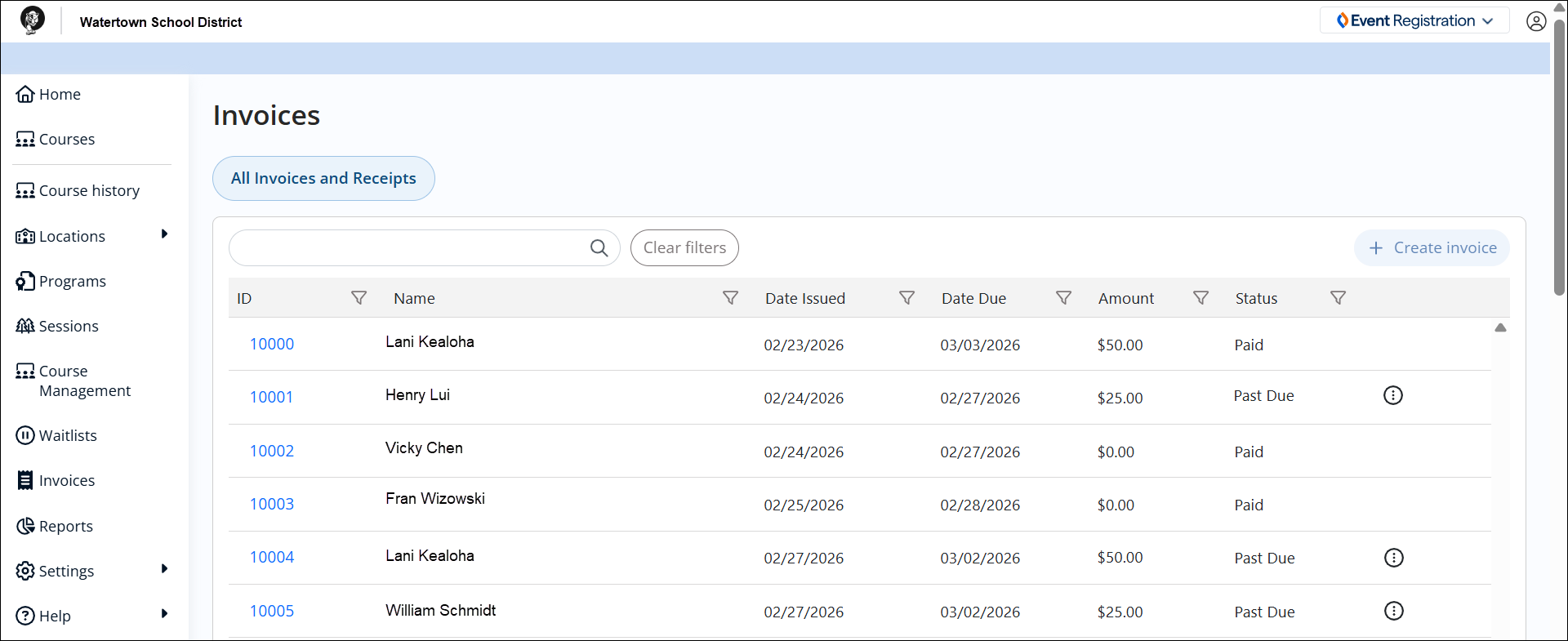
Task: Open the ID column filter
Action: pos(359,298)
